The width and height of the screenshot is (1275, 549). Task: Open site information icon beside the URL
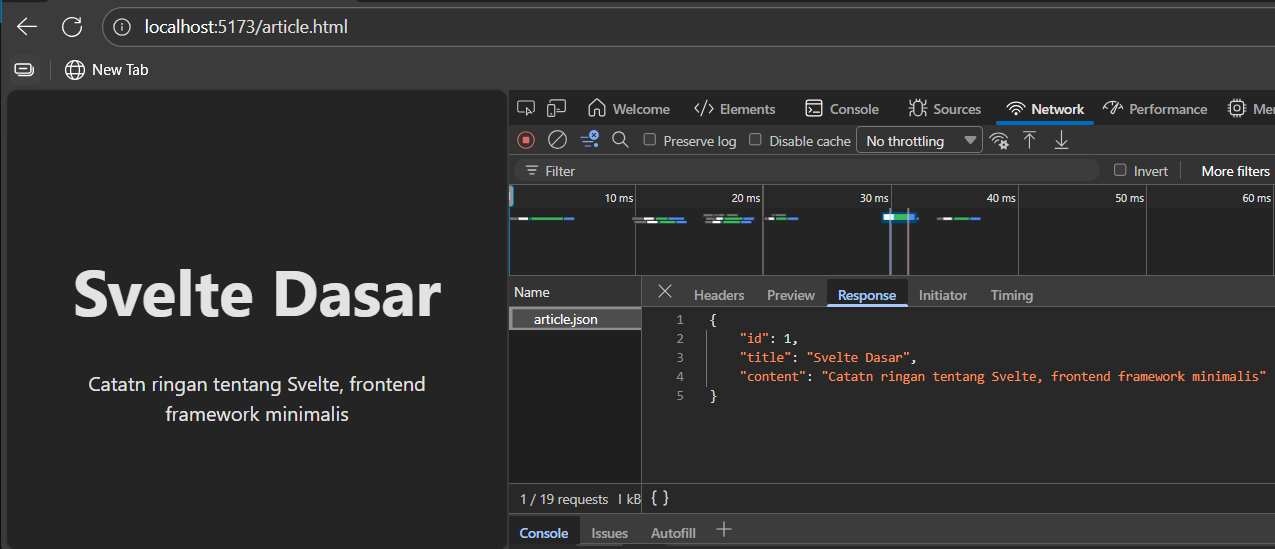[x=123, y=27]
